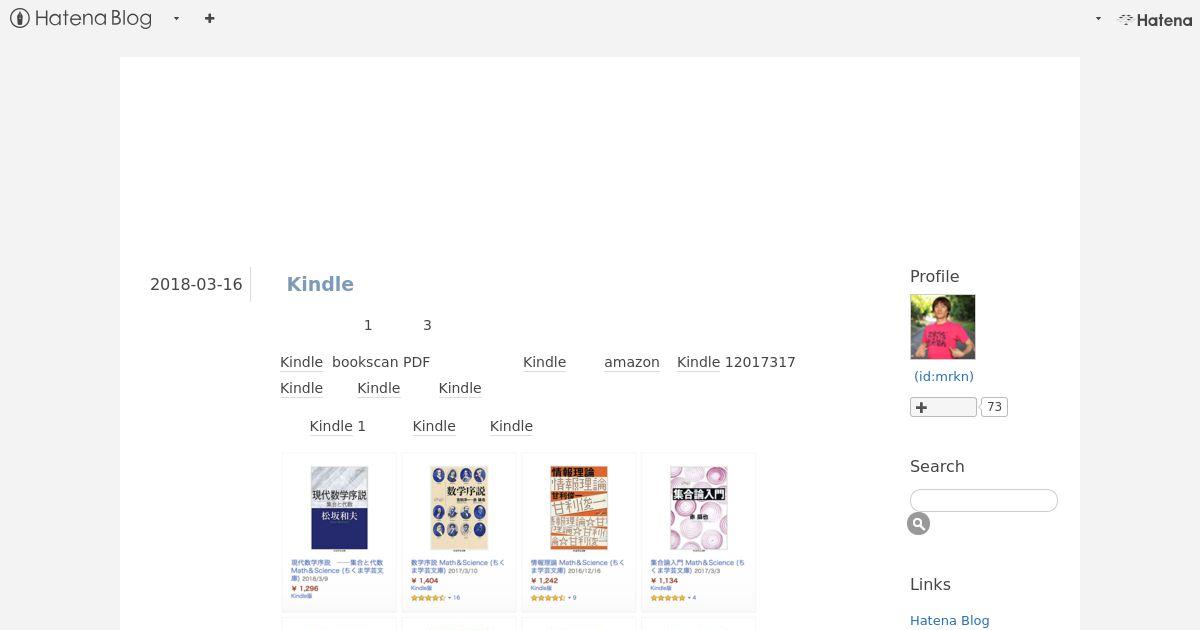Open the dropdown beside Hatena Blog
The width and height of the screenshot is (1200, 630).
pyautogui.click(x=176, y=18)
